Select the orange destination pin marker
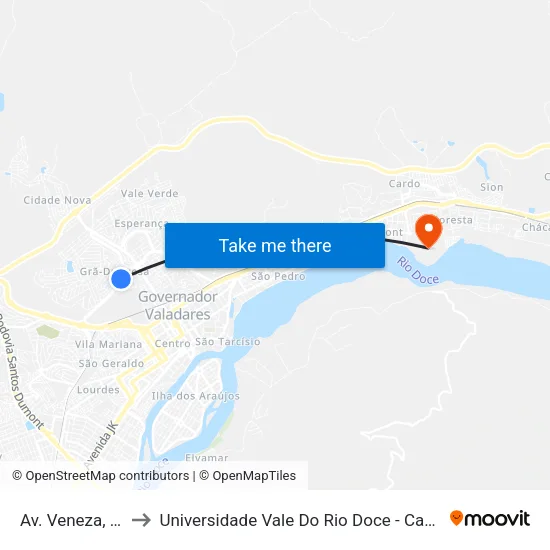This screenshot has width=550, height=550. click(x=428, y=232)
